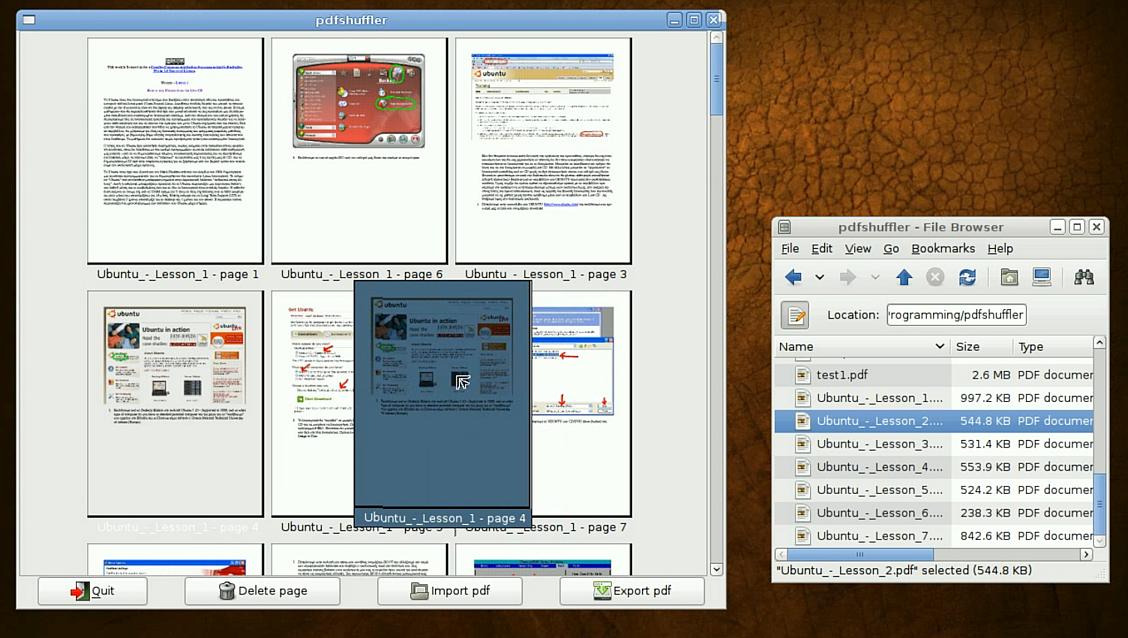
Task: Click the PDF icon beside Ubuntu_-_Lesson_3
Action: tap(802, 444)
